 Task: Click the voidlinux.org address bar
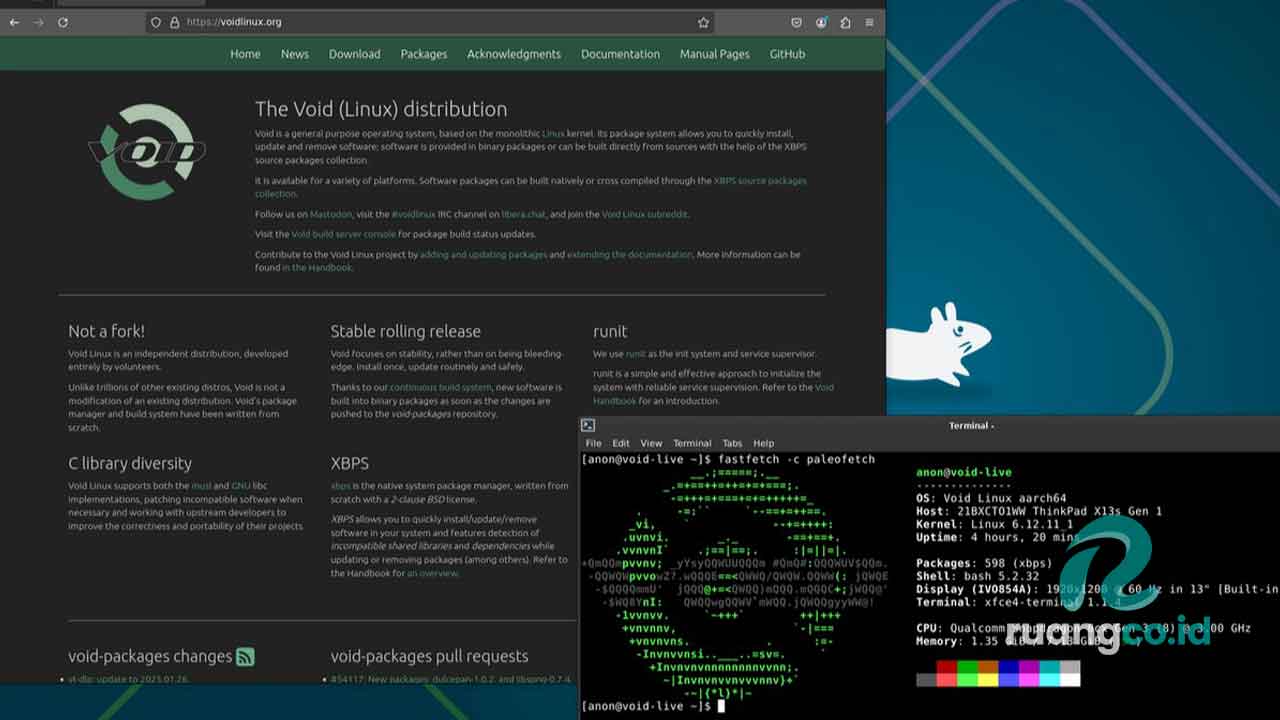coord(430,22)
